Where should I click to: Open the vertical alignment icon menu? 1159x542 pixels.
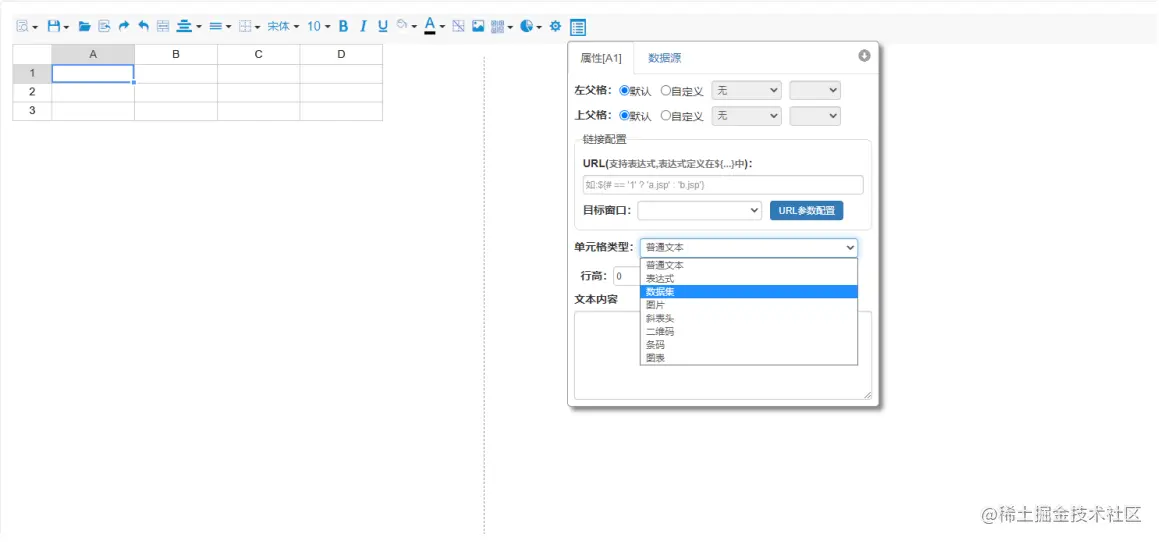(220, 26)
